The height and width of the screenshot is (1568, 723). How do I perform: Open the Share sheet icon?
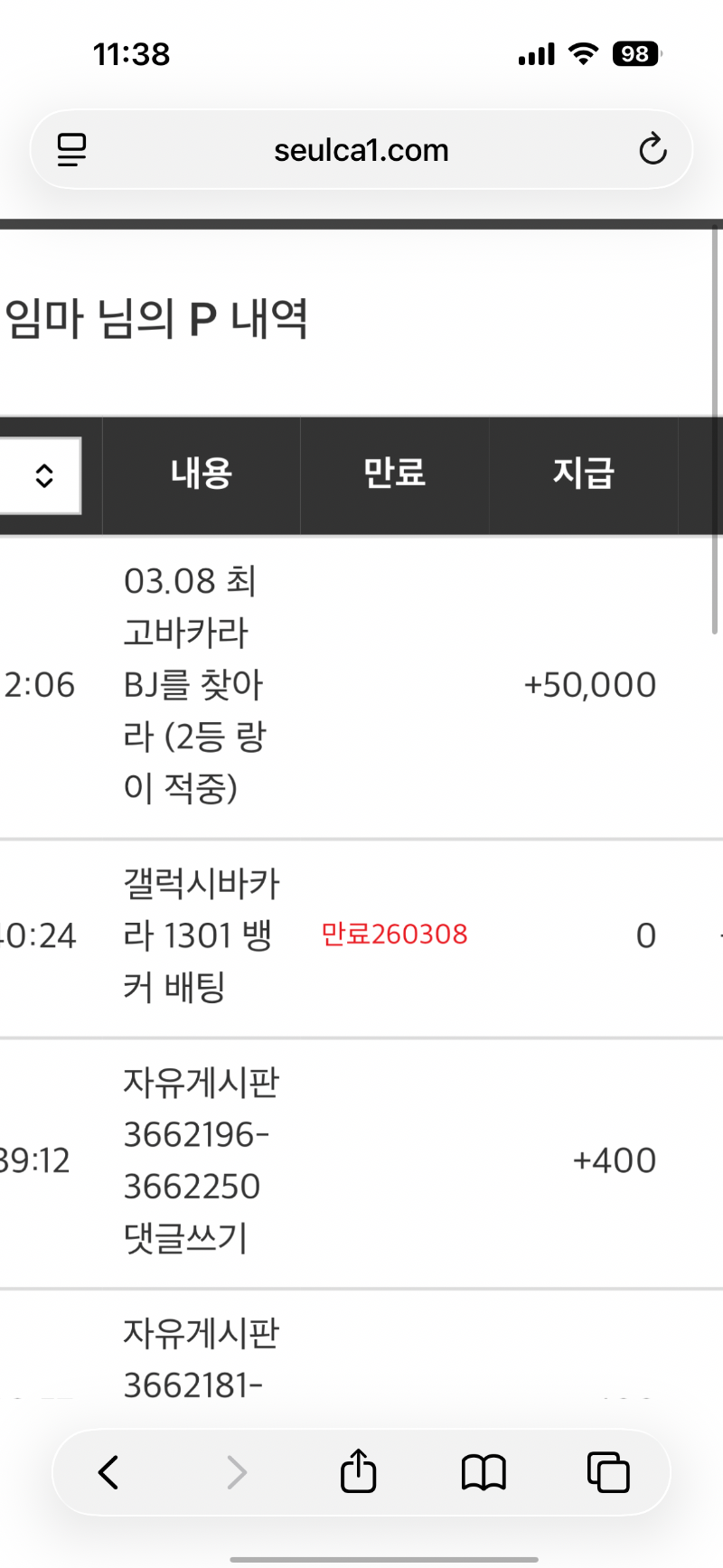pyautogui.click(x=358, y=1470)
